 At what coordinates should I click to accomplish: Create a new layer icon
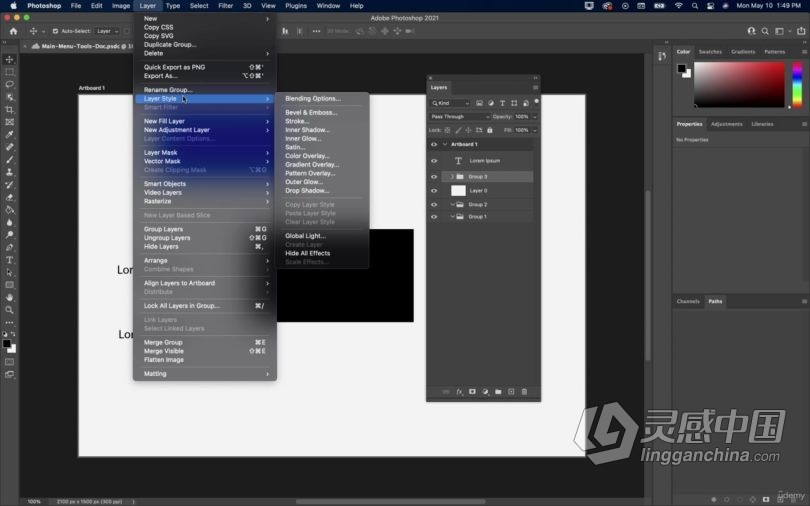click(511, 392)
